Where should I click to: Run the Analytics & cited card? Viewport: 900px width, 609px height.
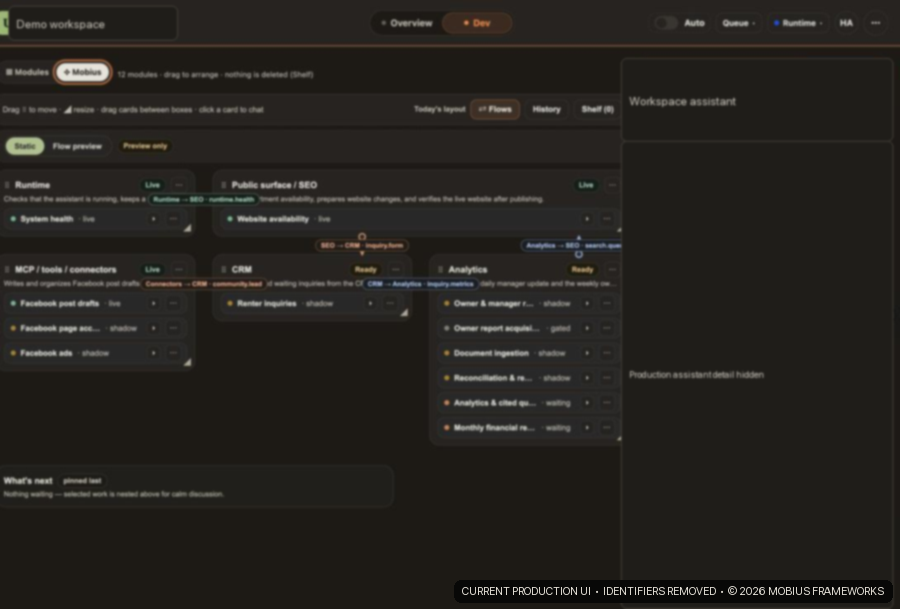tap(587, 403)
